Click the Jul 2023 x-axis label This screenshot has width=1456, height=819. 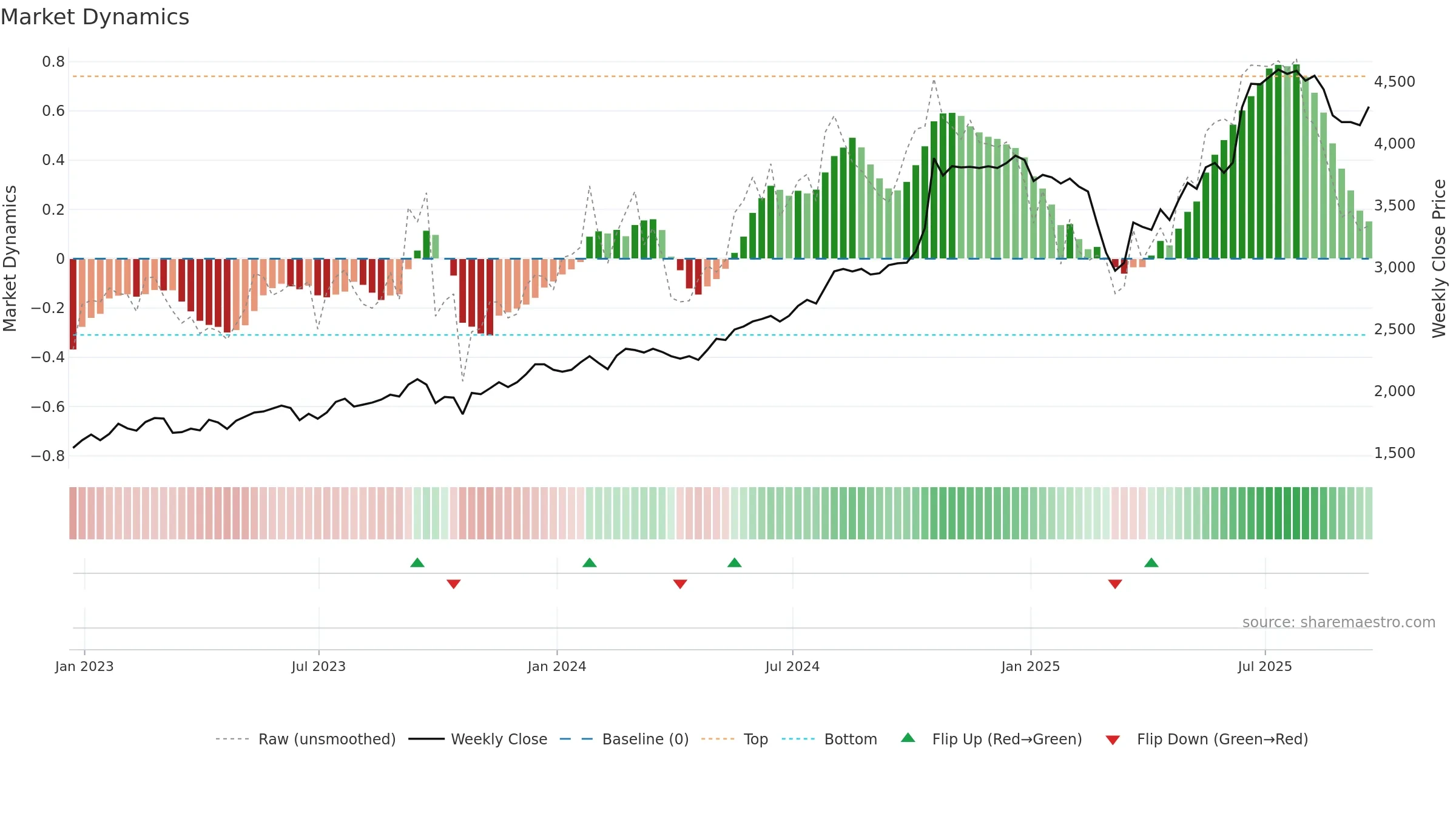point(318,666)
